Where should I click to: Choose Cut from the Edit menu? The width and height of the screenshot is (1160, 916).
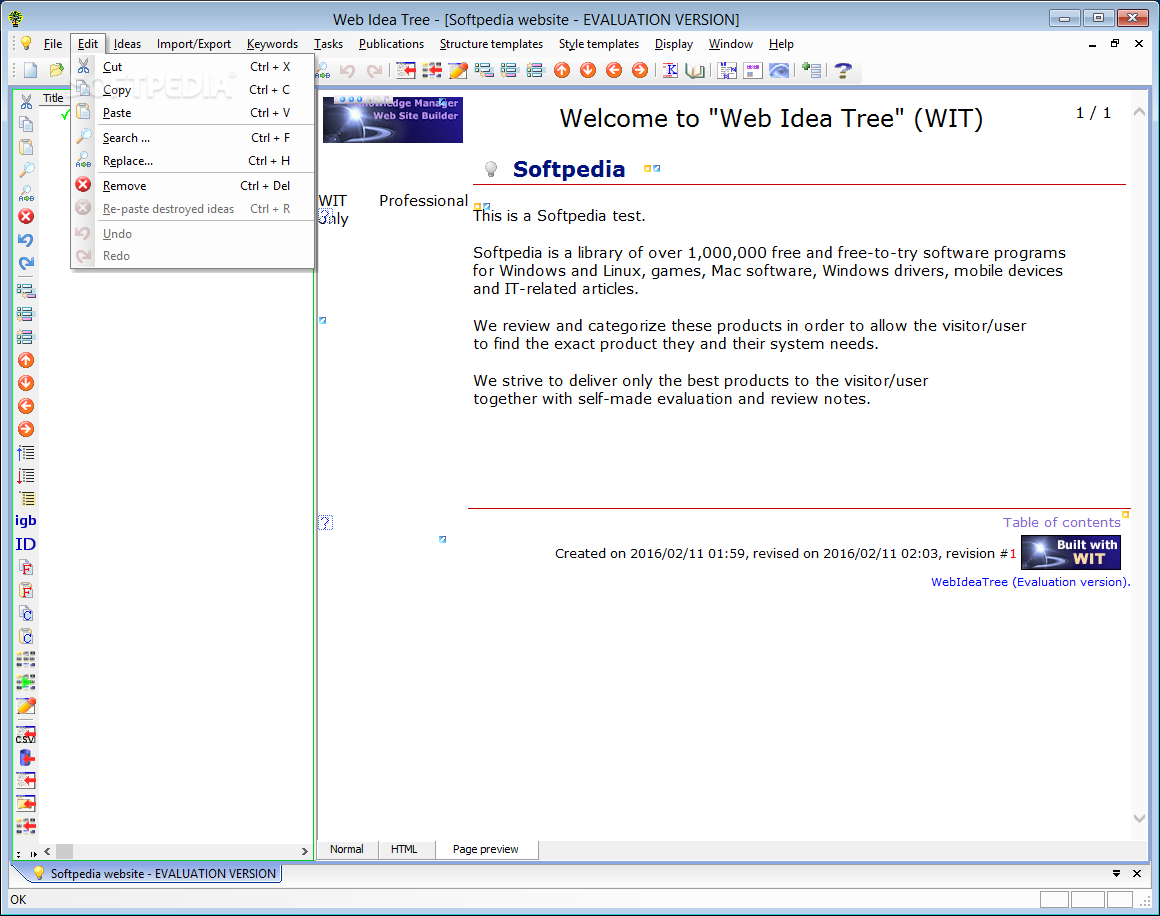192,67
